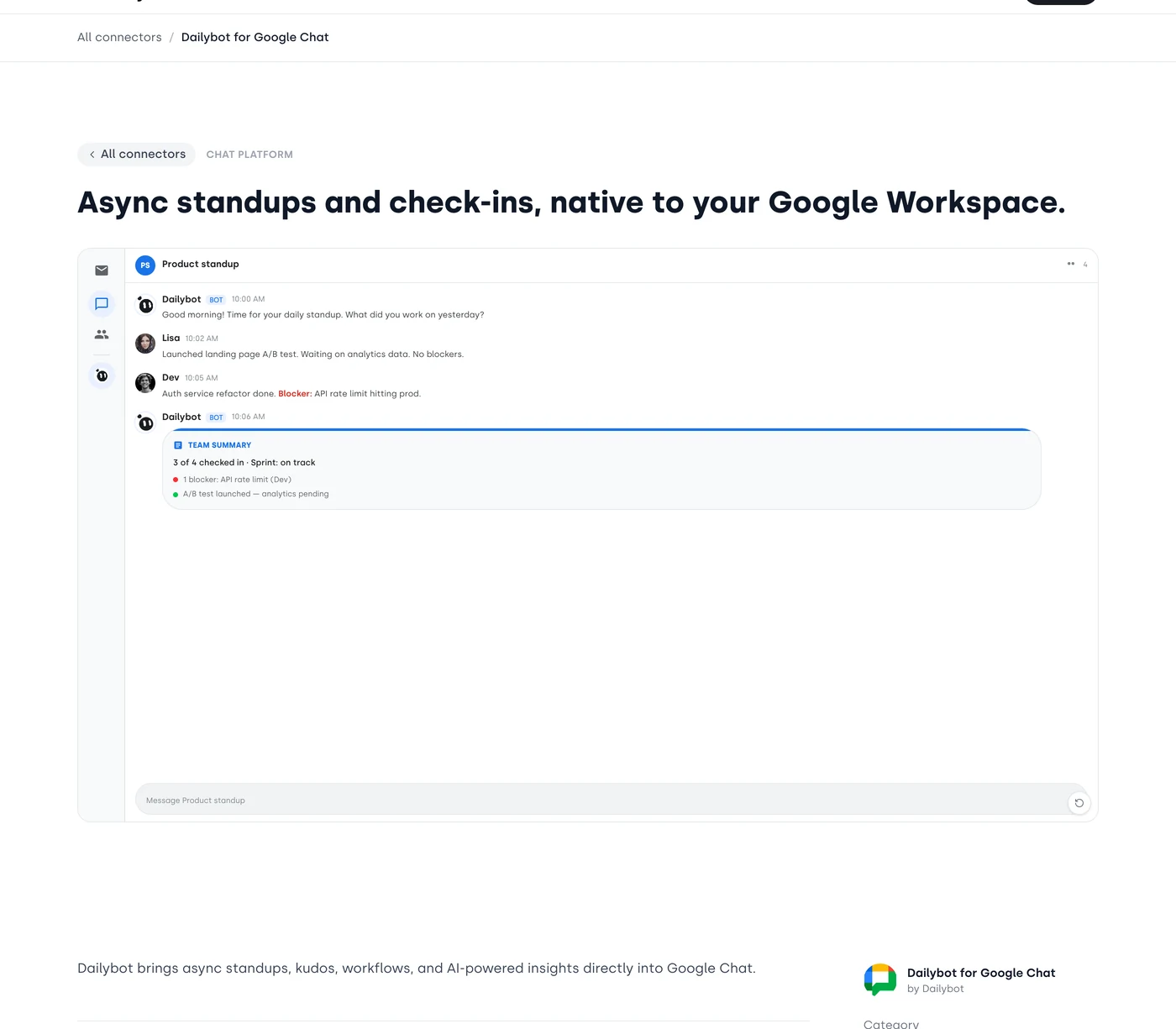This screenshot has width=1176, height=1029.
Task: Click Dailybot for Google Chat breadcrumb
Action: click(255, 37)
